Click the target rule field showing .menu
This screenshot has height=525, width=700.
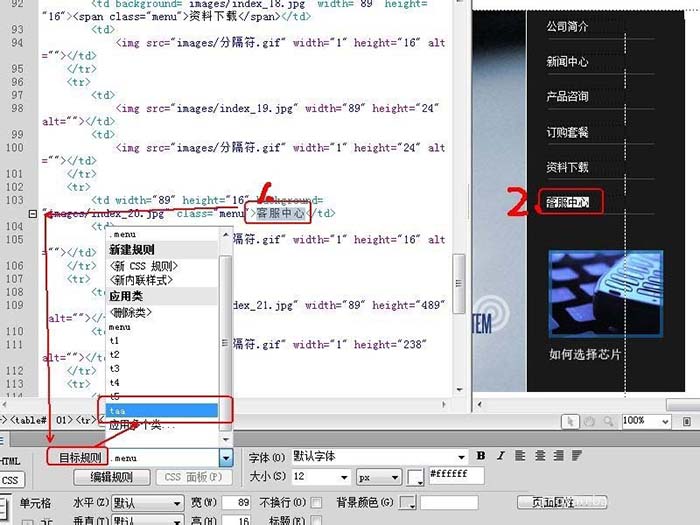point(163,458)
